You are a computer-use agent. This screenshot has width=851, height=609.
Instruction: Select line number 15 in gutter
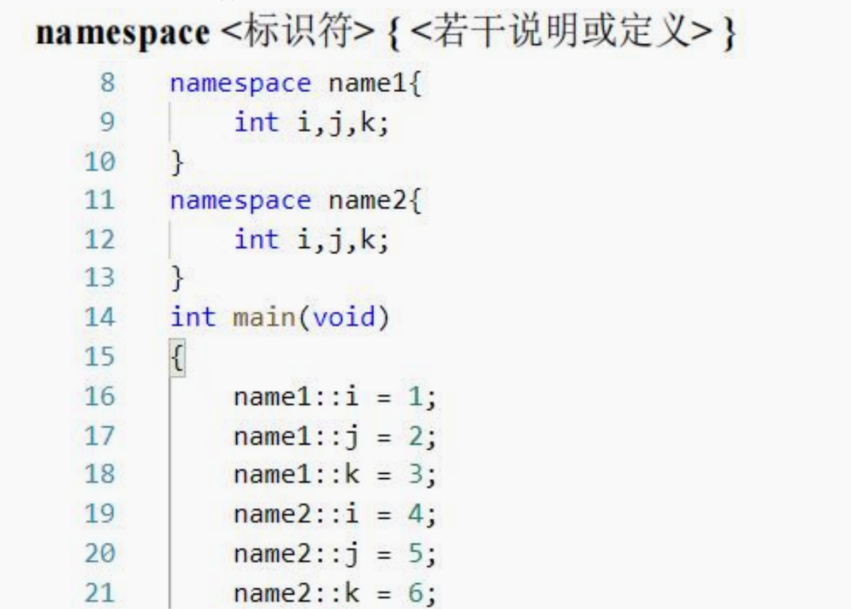[x=100, y=357]
